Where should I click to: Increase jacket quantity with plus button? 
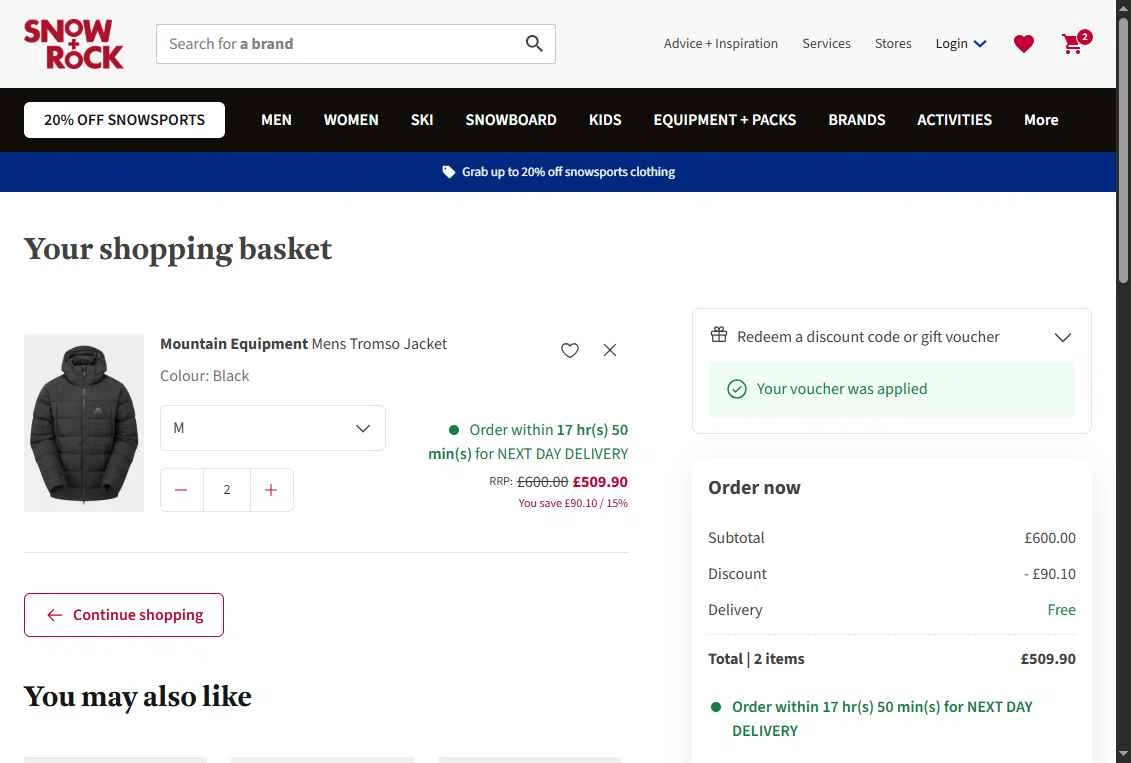pyautogui.click(x=271, y=490)
